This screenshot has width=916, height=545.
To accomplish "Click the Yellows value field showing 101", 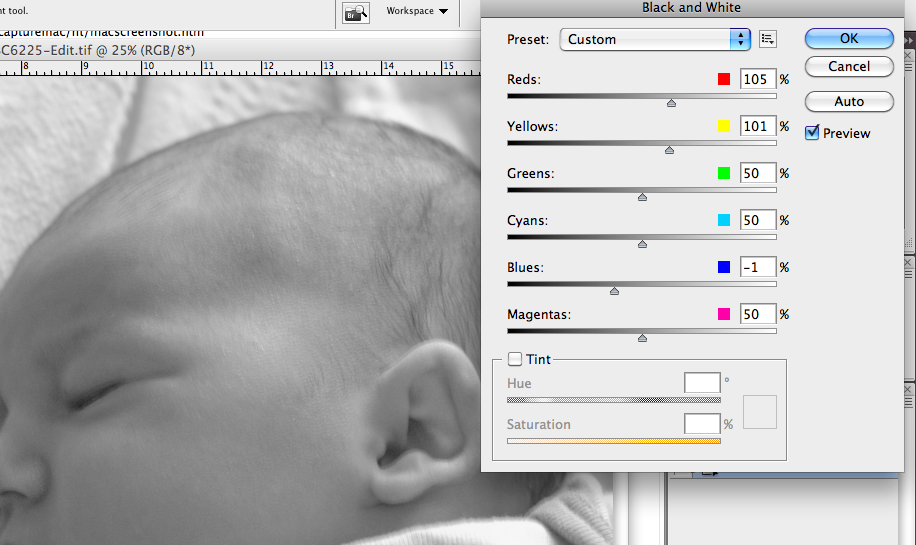I will (x=758, y=126).
